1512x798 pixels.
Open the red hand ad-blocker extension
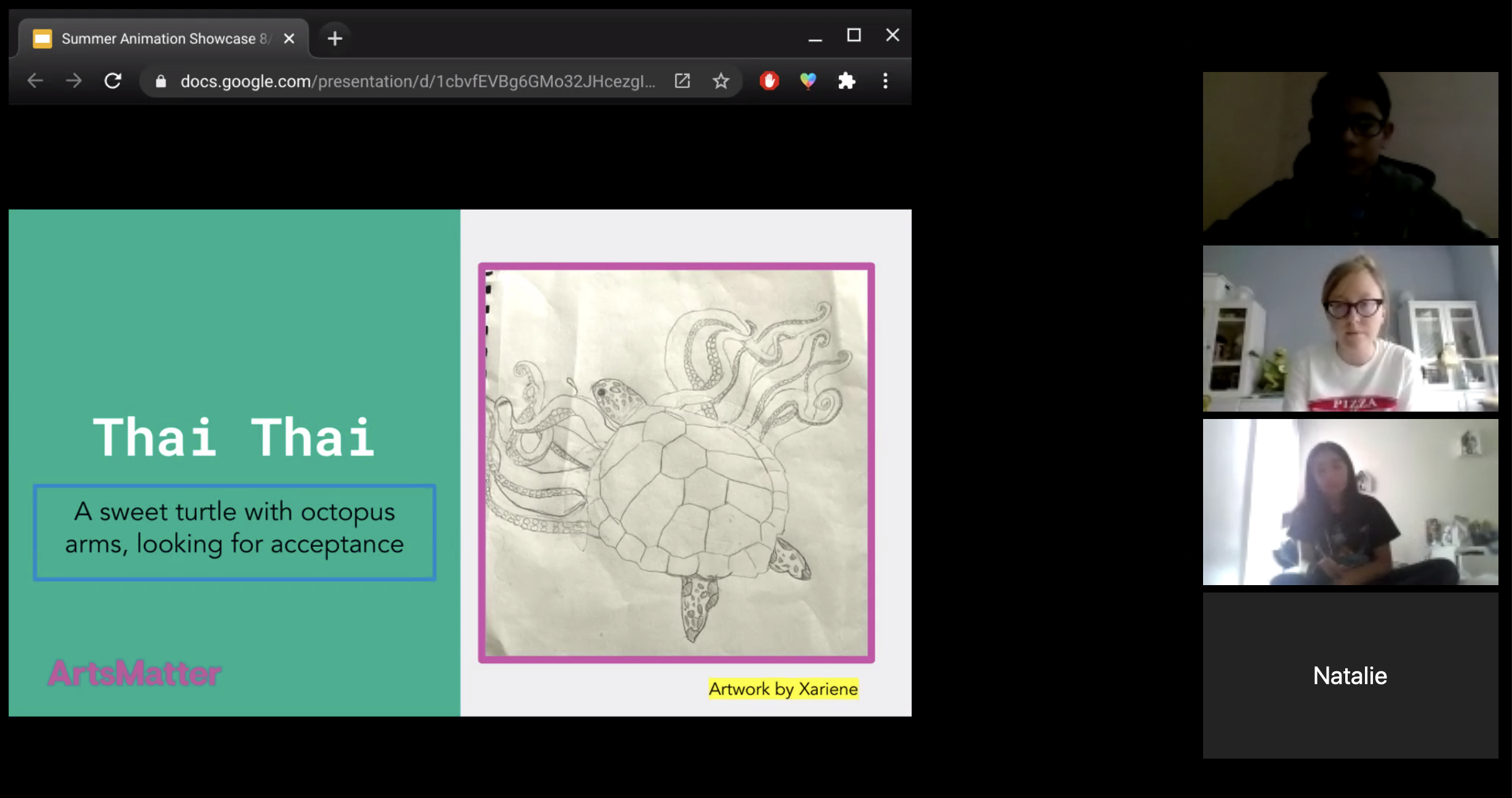click(x=769, y=81)
